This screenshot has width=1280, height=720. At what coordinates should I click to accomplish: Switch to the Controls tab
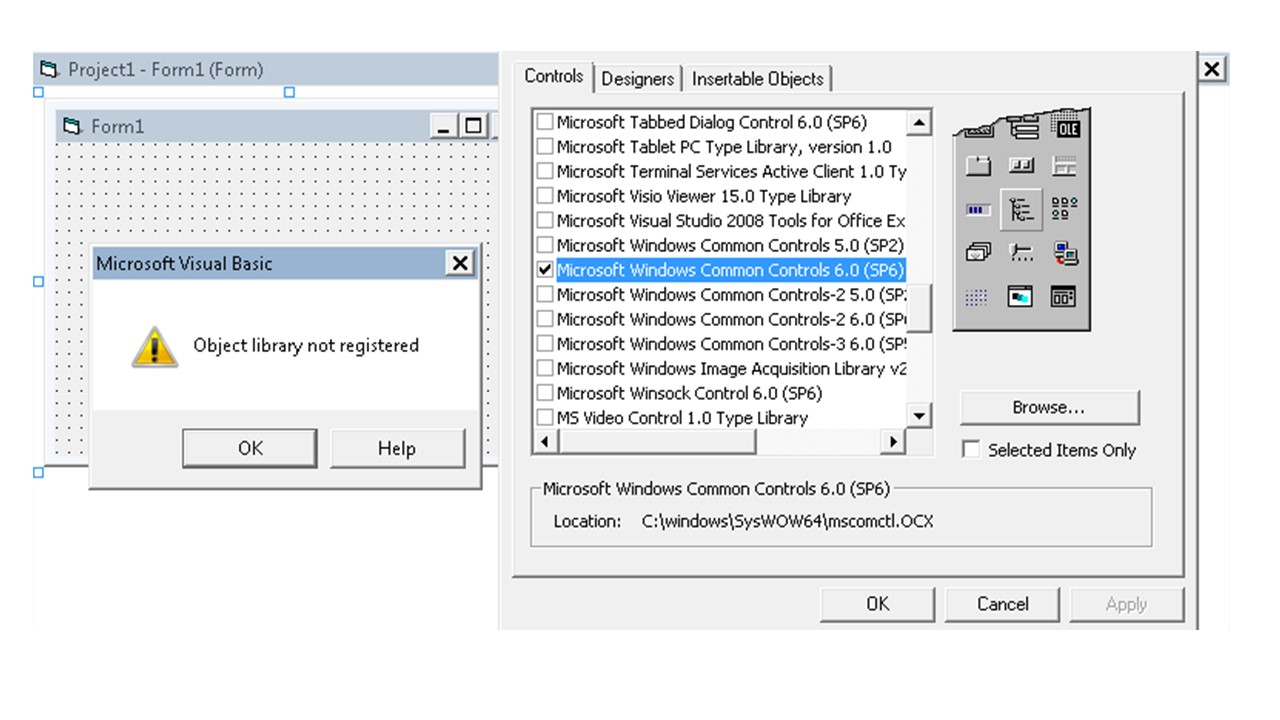553,77
